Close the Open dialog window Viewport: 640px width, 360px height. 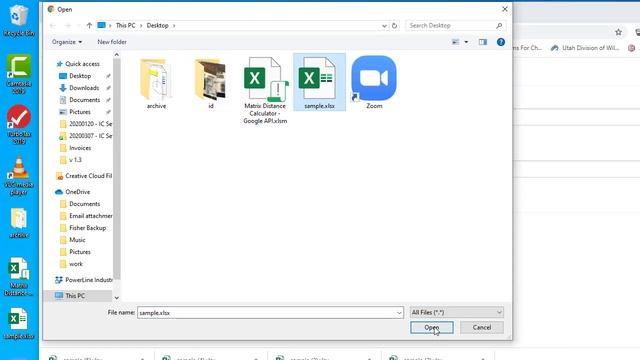coord(504,9)
